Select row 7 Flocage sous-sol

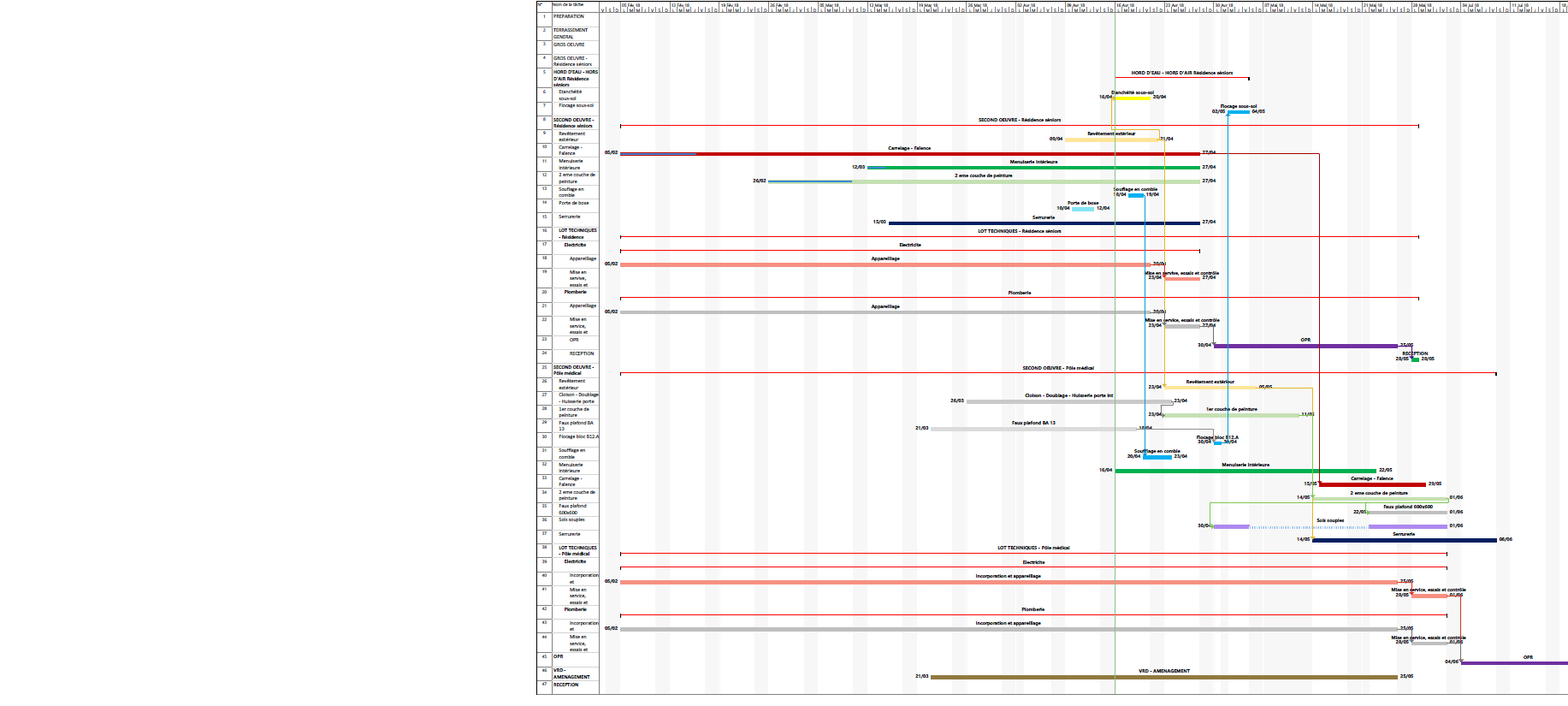(568, 108)
